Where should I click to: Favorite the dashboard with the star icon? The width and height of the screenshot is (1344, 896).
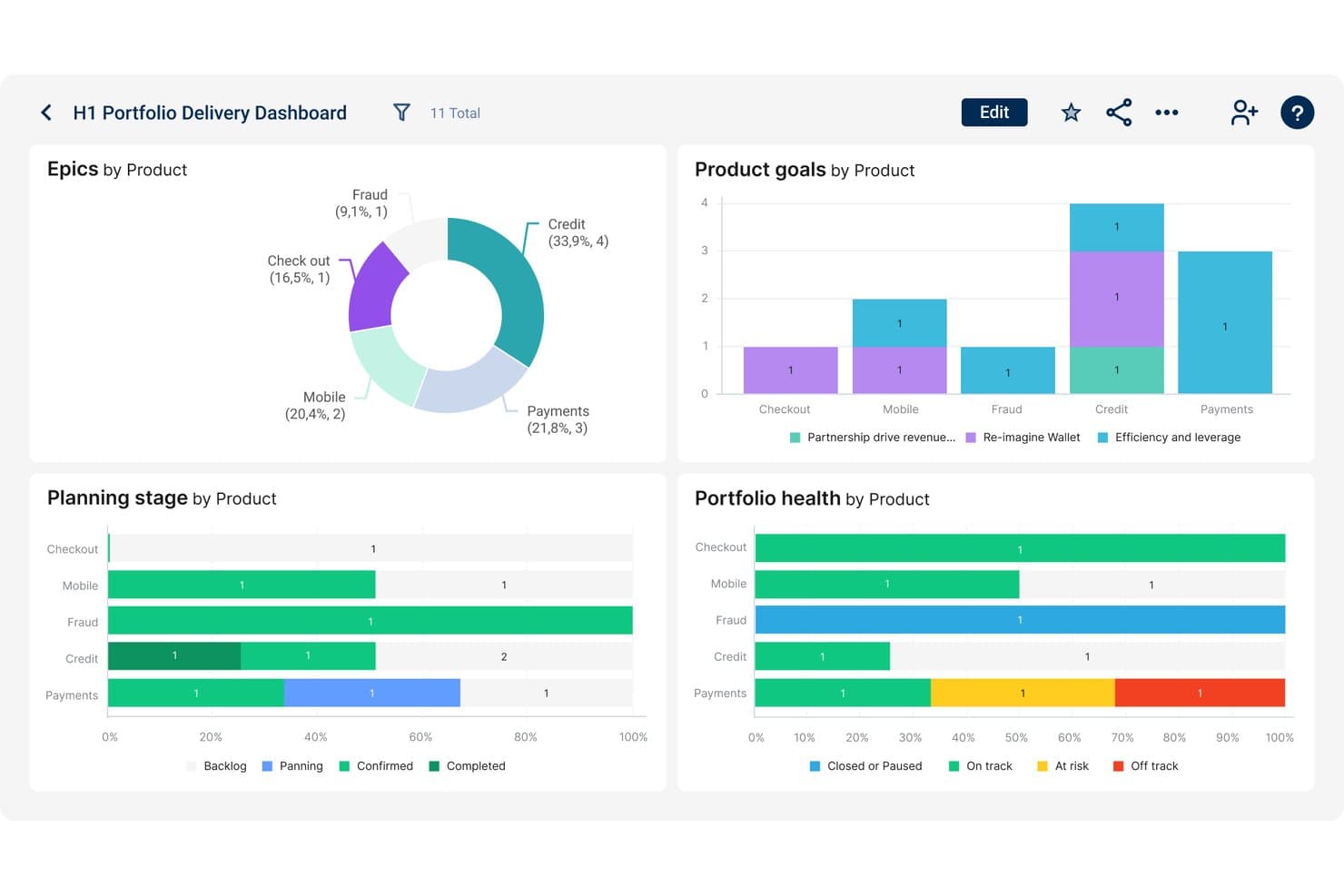click(x=1072, y=113)
